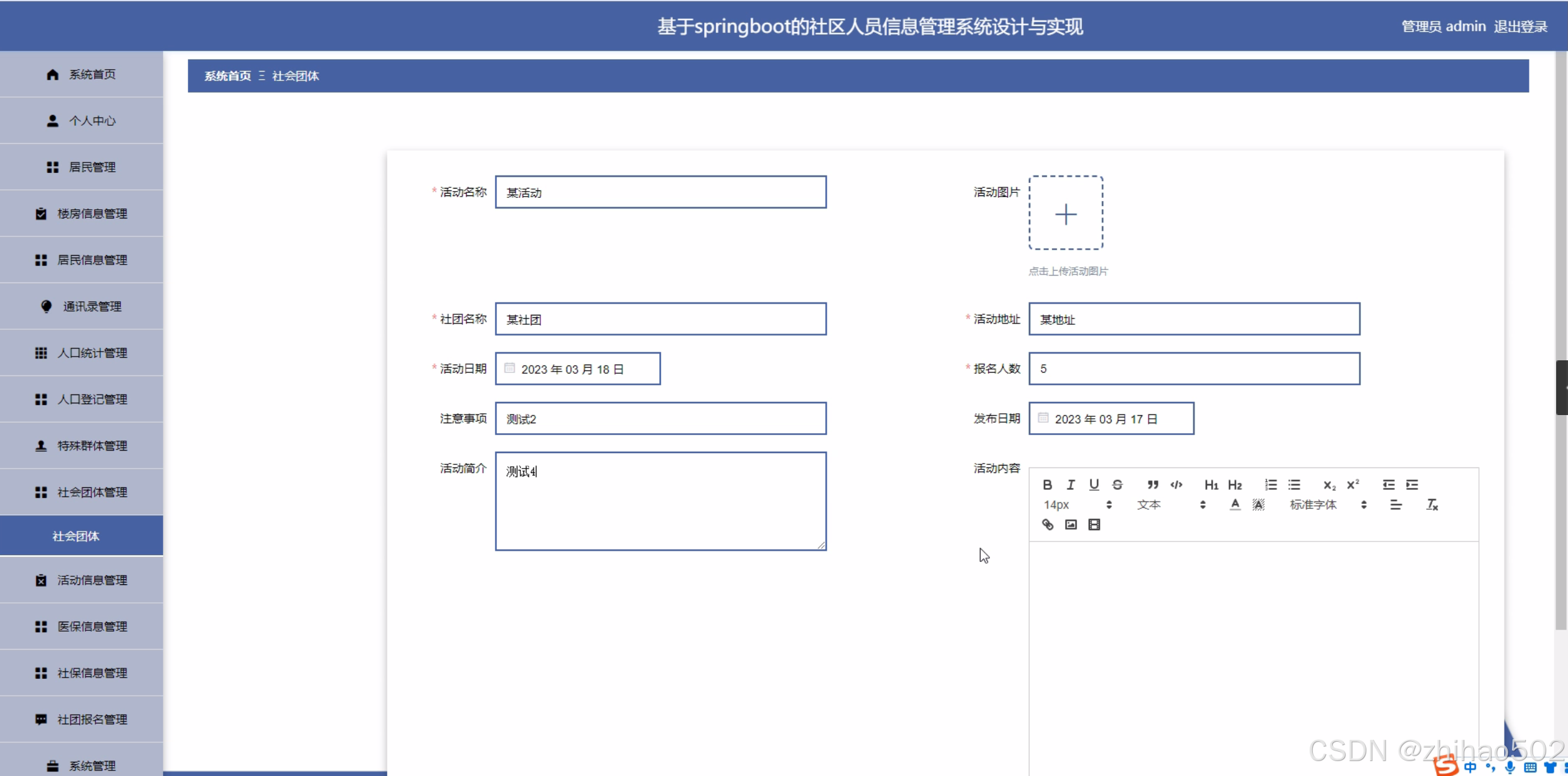1568x776 pixels.
Task: Apply ordered list formatting
Action: [x=1270, y=485]
